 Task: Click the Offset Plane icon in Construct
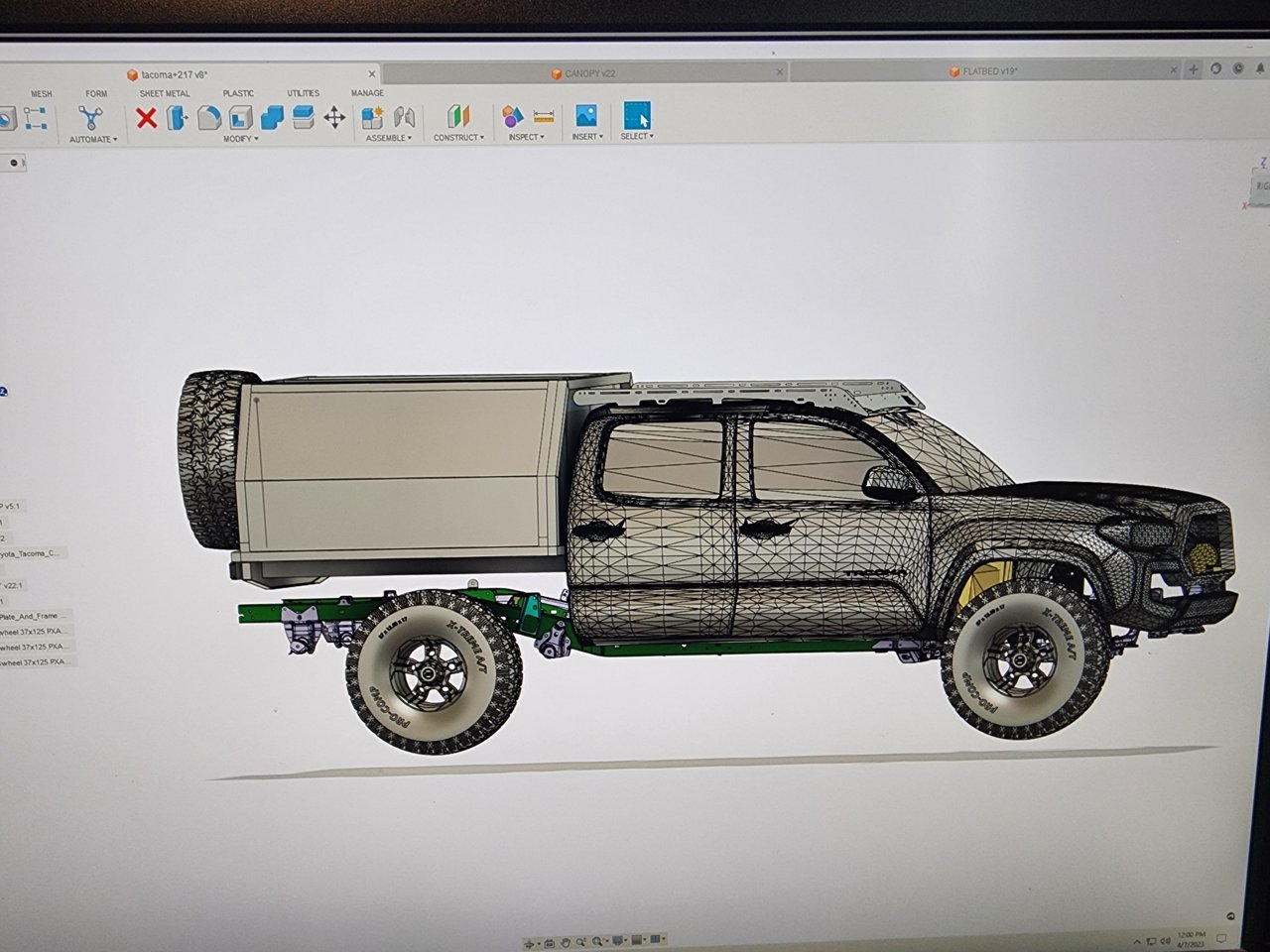(x=458, y=116)
